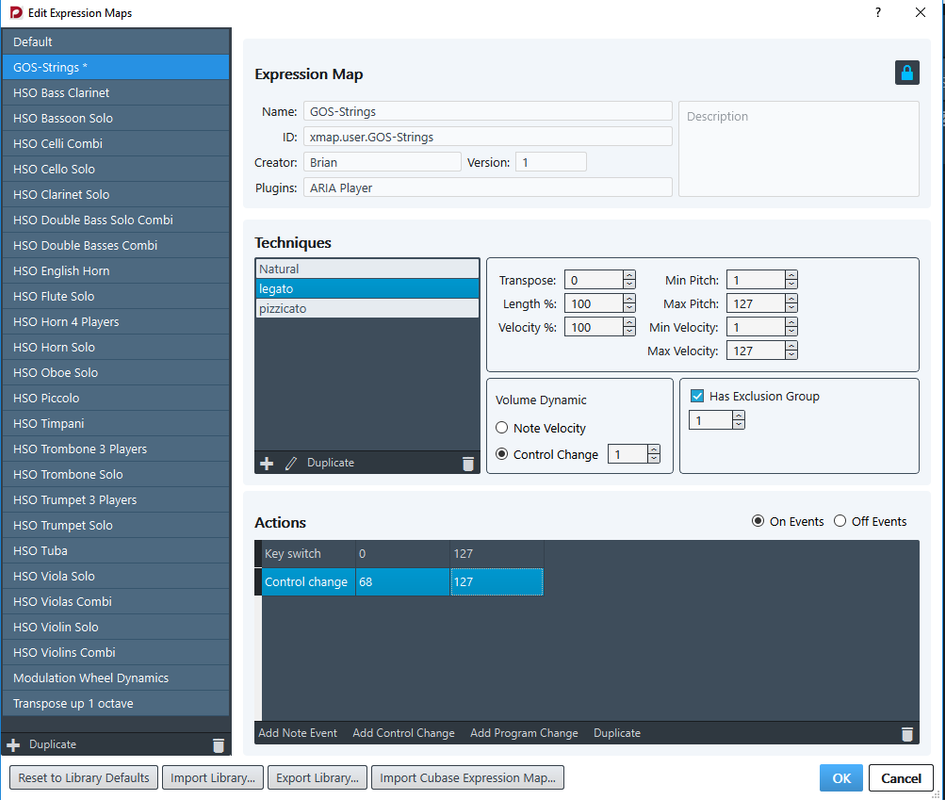Select HSO Piccolo expression map
This screenshot has width=945, height=800.
coord(116,398)
